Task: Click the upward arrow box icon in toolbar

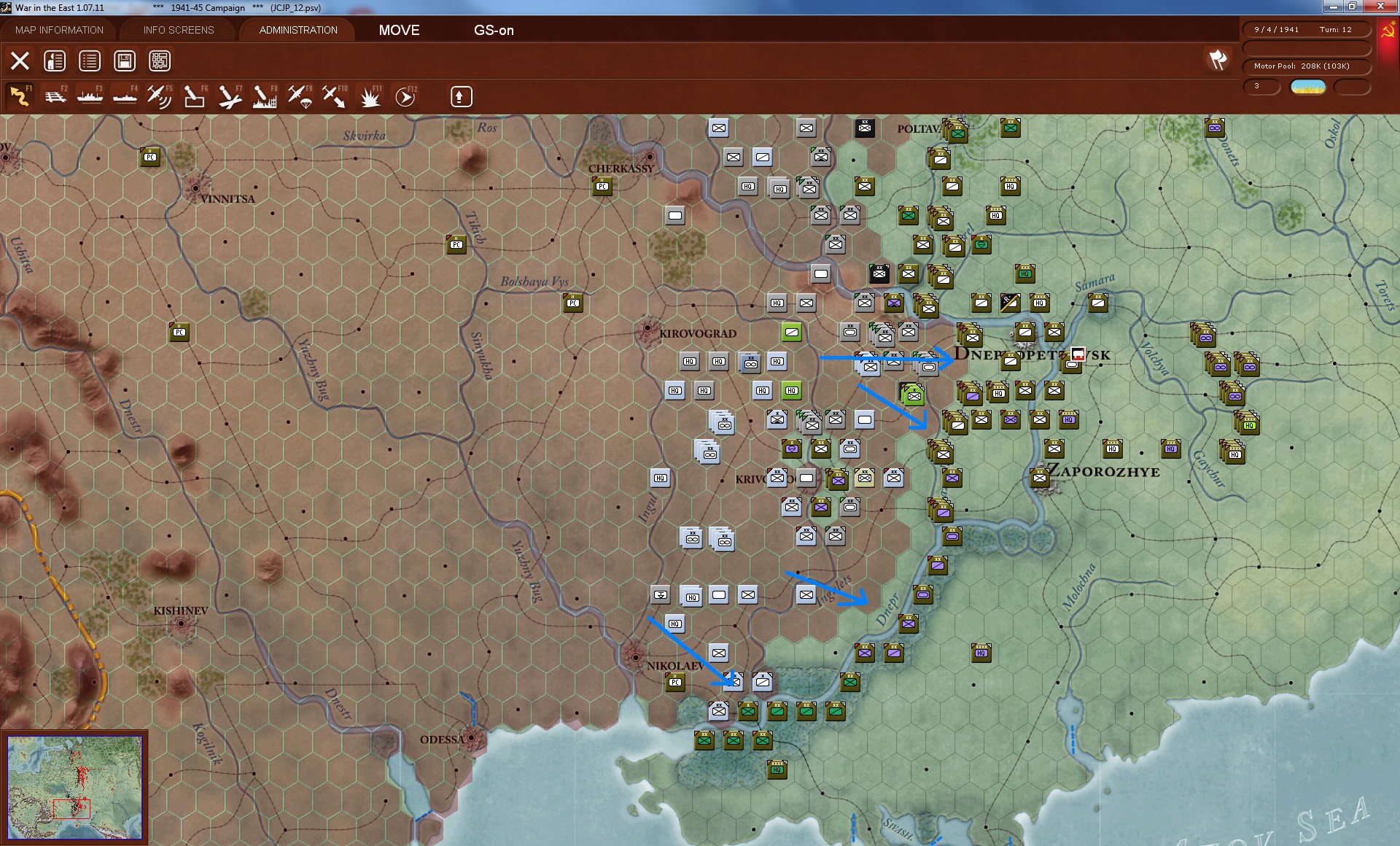Action: (461, 96)
